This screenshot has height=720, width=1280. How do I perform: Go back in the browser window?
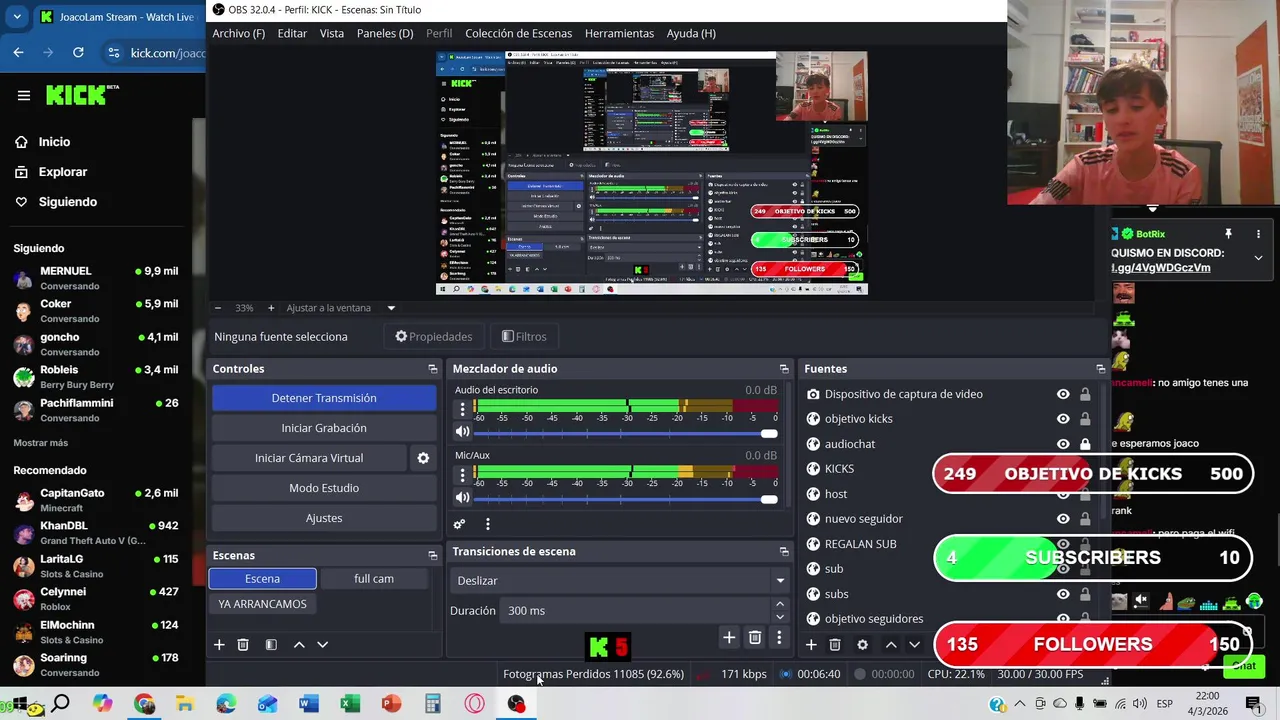18,52
